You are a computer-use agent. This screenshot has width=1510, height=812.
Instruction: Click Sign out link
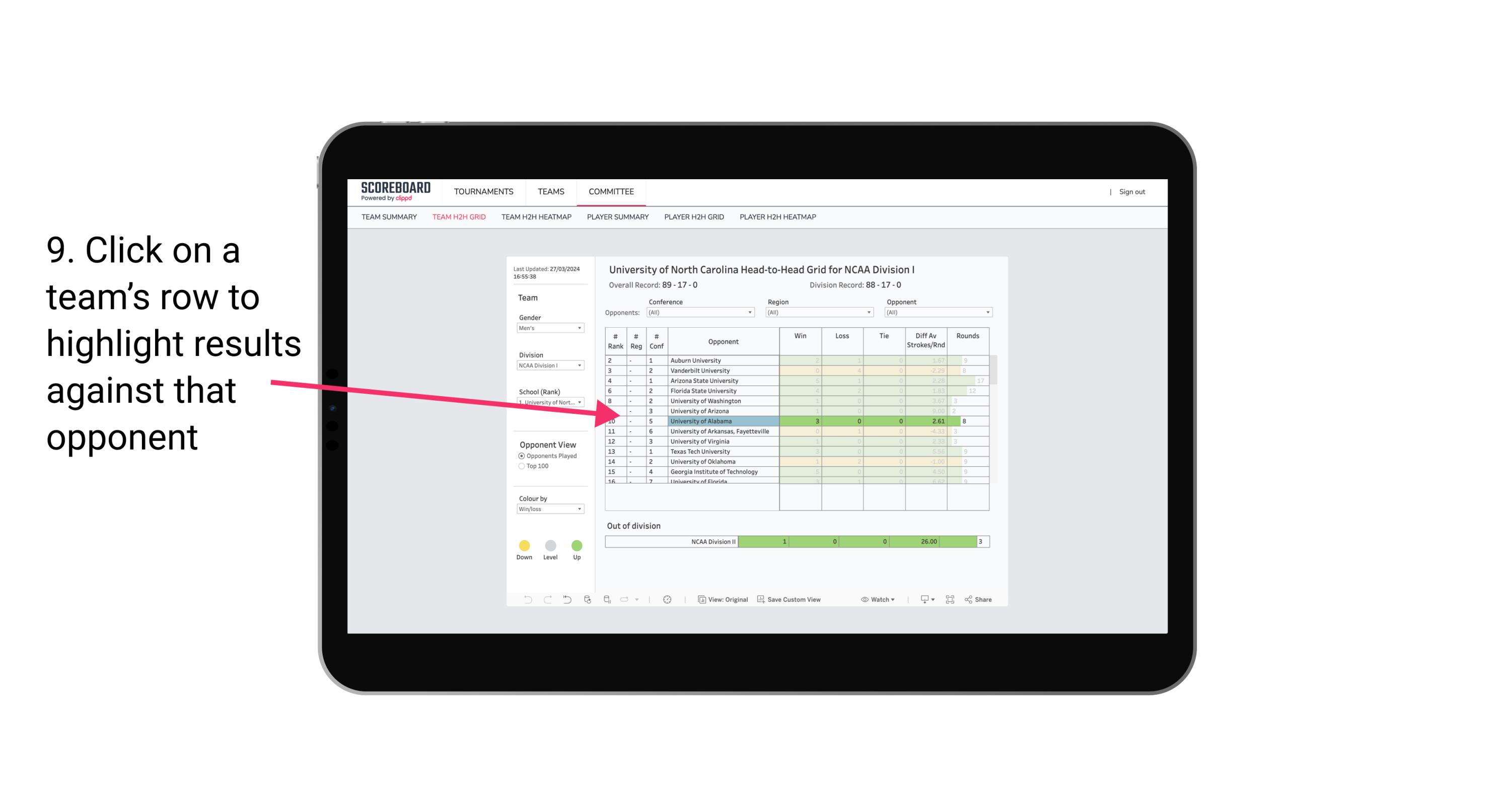pyautogui.click(x=1131, y=191)
